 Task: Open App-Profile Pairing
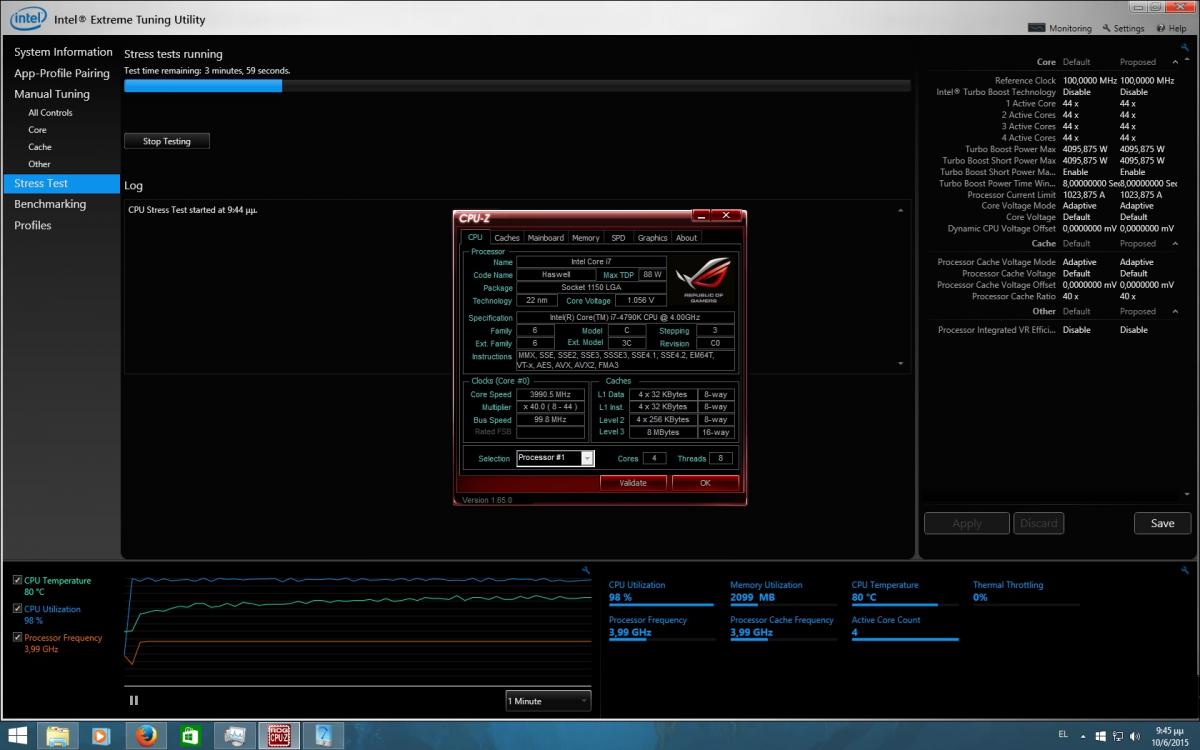coord(62,73)
